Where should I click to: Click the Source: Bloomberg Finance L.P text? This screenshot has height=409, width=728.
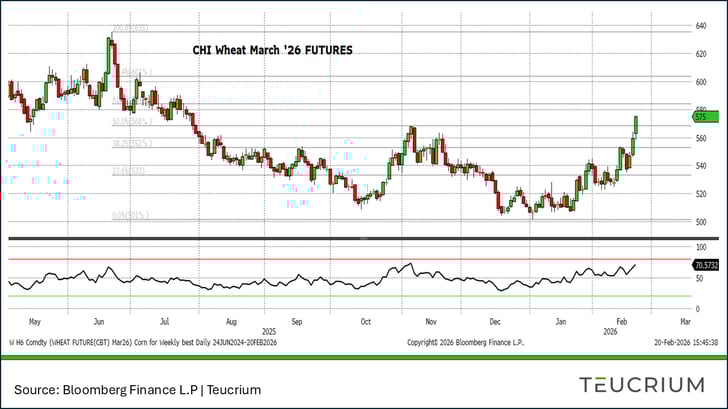tap(137, 388)
